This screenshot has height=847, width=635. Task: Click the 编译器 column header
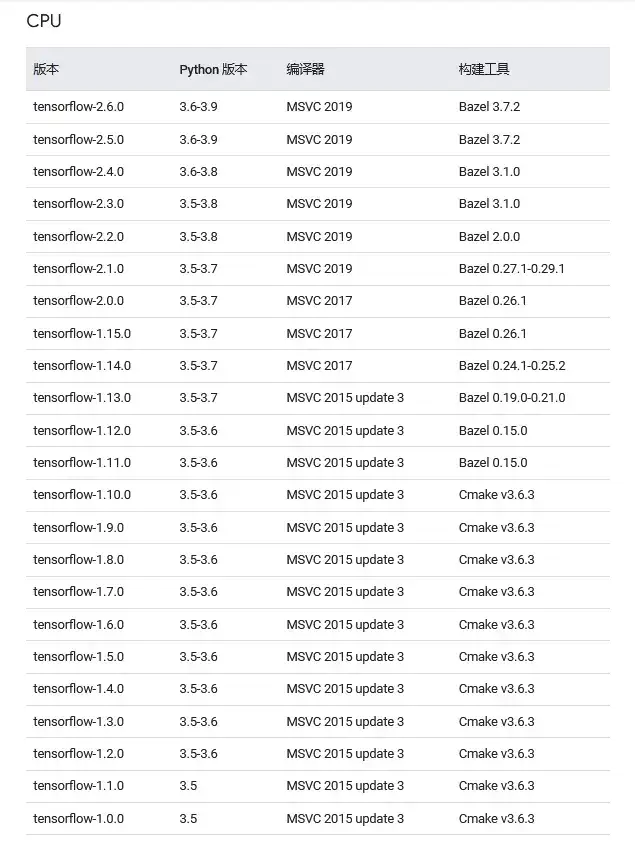[305, 69]
